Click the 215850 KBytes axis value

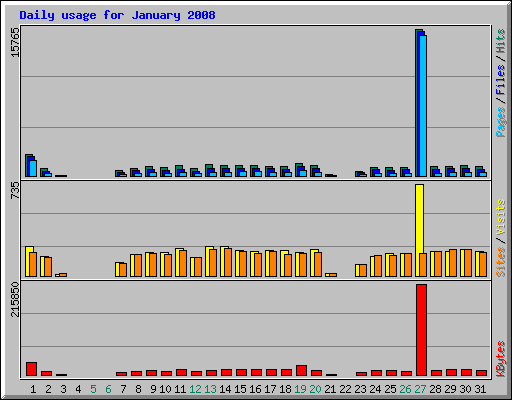[x=15, y=299]
